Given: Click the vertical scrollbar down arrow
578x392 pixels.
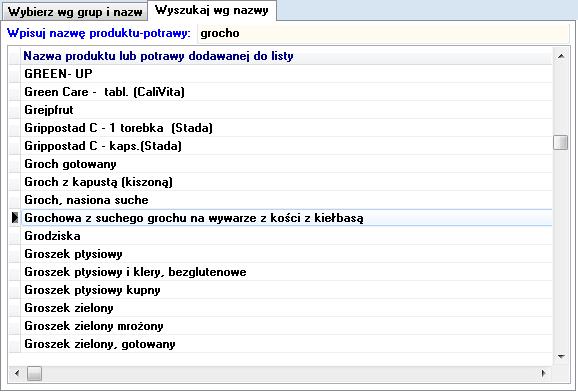Looking at the screenshot, I should (x=561, y=357).
